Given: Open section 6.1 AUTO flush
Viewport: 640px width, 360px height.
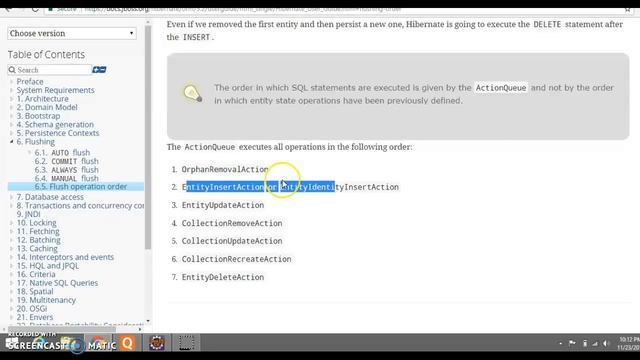Looking at the screenshot, I should point(62,153).
